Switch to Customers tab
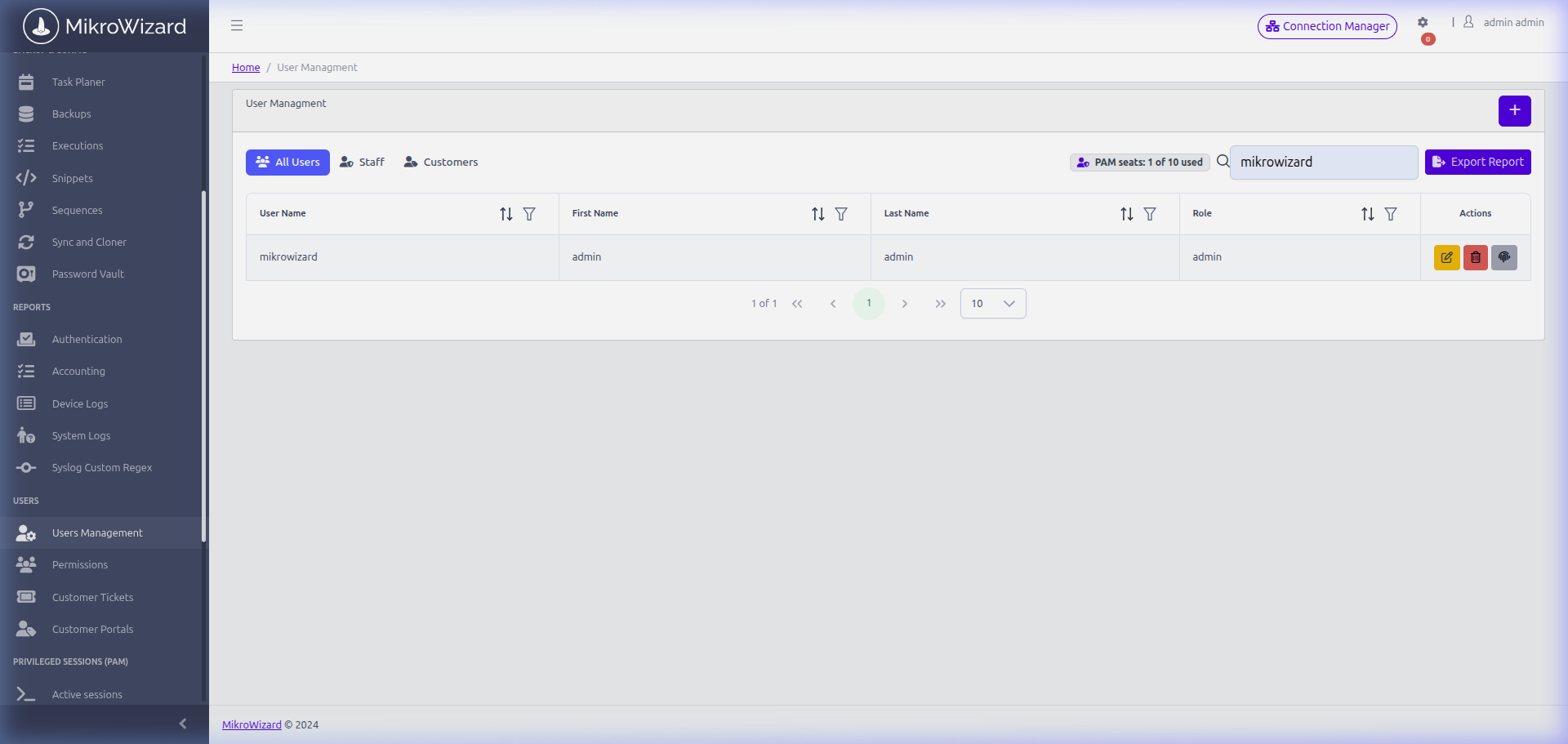Screen dimensions: 1568x744 coord(441,163)
